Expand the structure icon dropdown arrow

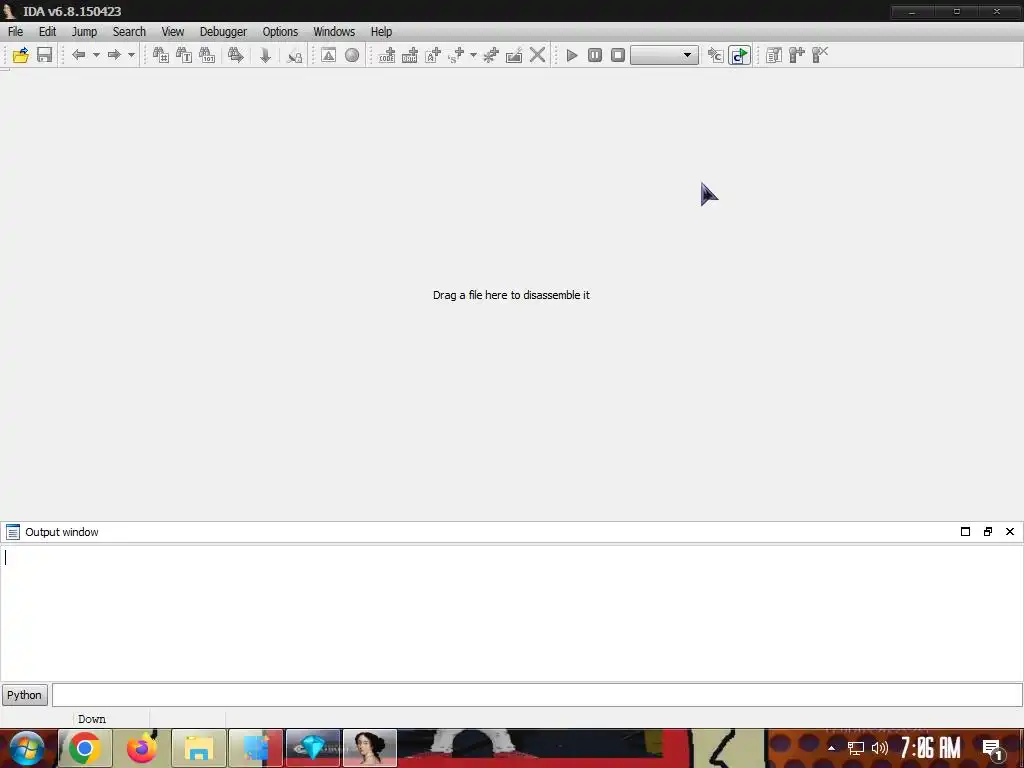[473, 56]
